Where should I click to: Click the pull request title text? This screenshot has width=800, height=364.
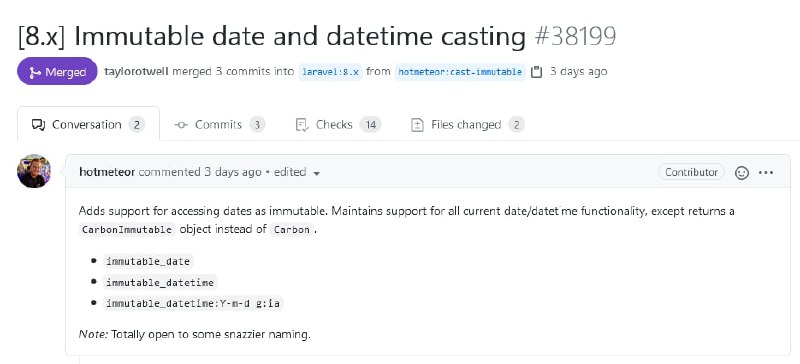271,37
